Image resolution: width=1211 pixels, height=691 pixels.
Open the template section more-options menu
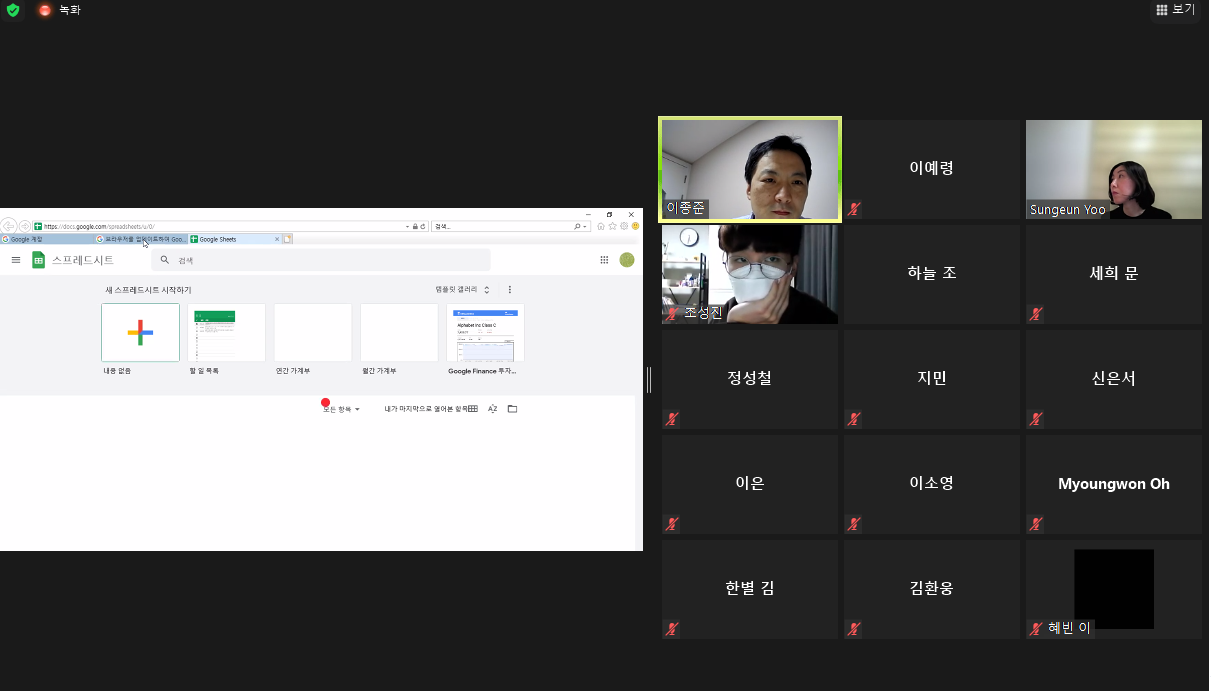coord(510,290)
